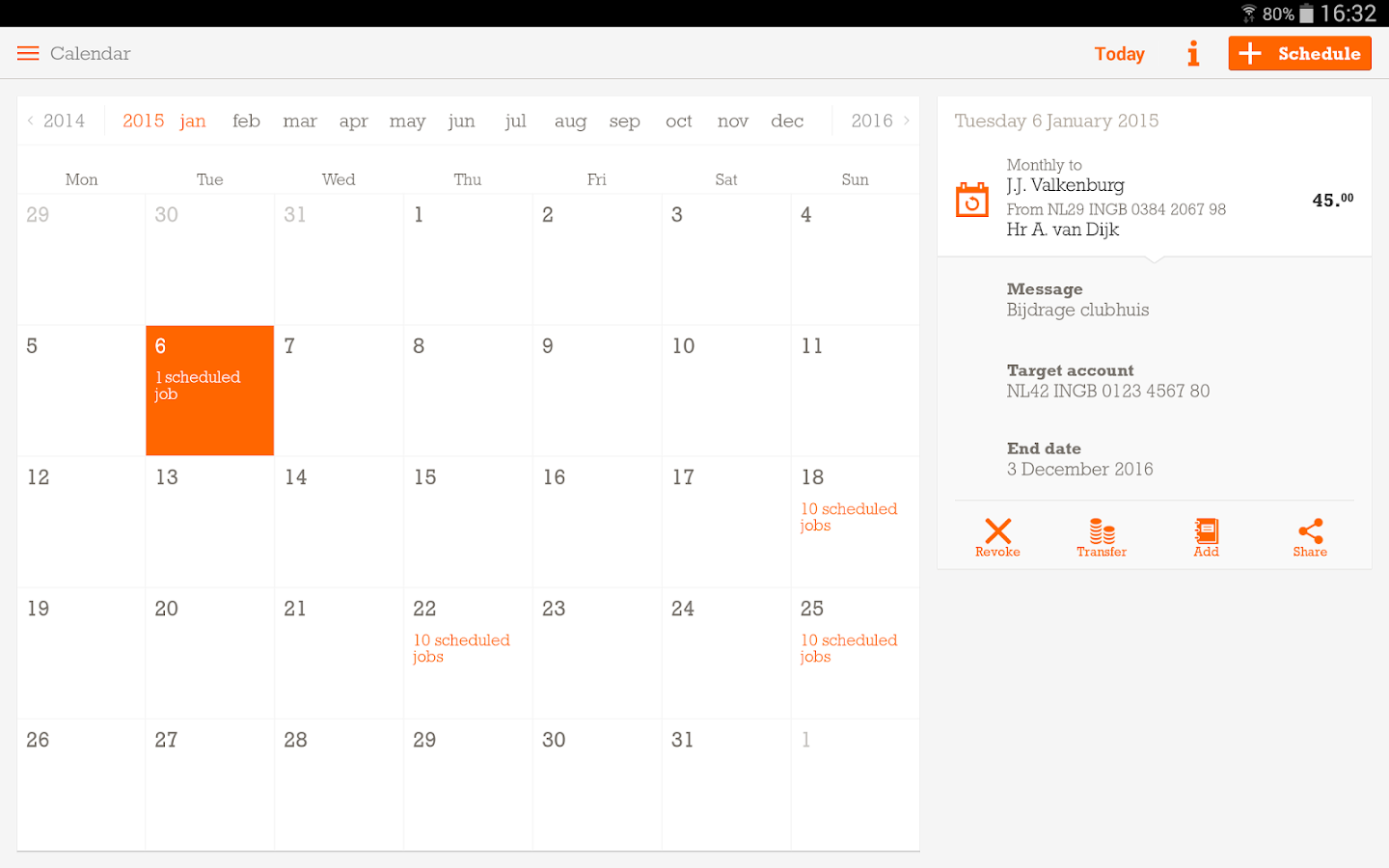This screenshot has width=1389, height=868.
Task: Revoke the scheduled payment
Action: click(997, 537)
